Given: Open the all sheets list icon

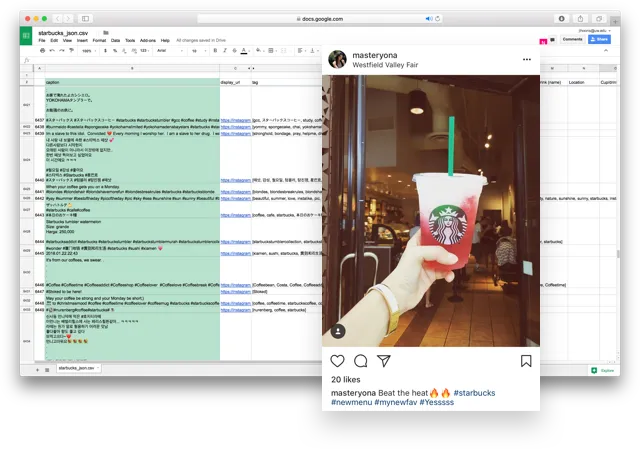Looking at the screenshot, I should click(47, 370).
